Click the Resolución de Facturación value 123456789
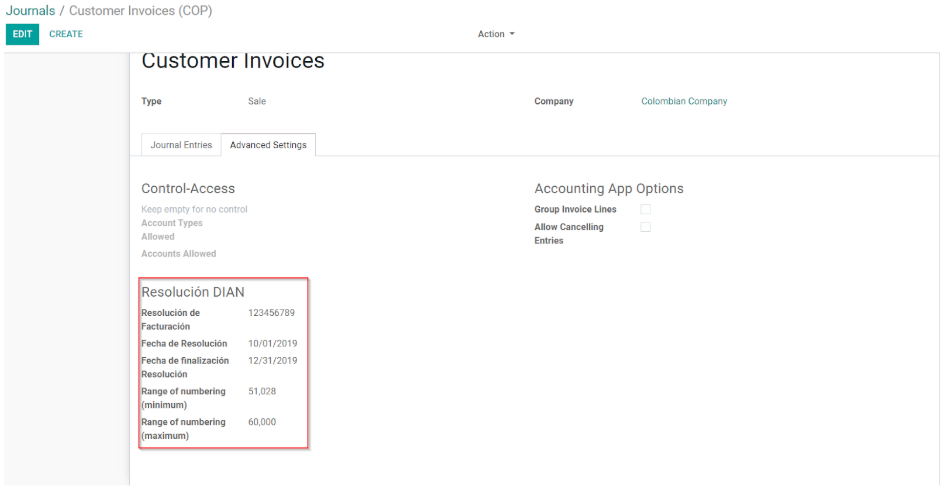The width and height of the screenshot is (943, 489). point(271,313)
